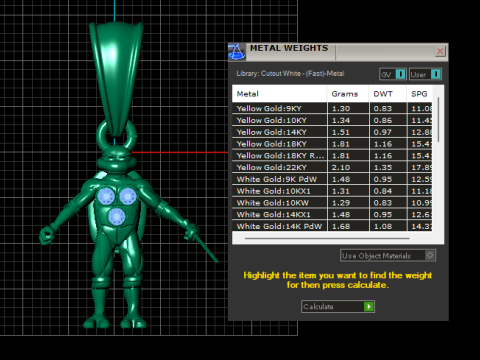Viewport: 480px width, 360px height.
Task: Select the Yellow Gold:10KY row
Action: (x=332, y=120)
